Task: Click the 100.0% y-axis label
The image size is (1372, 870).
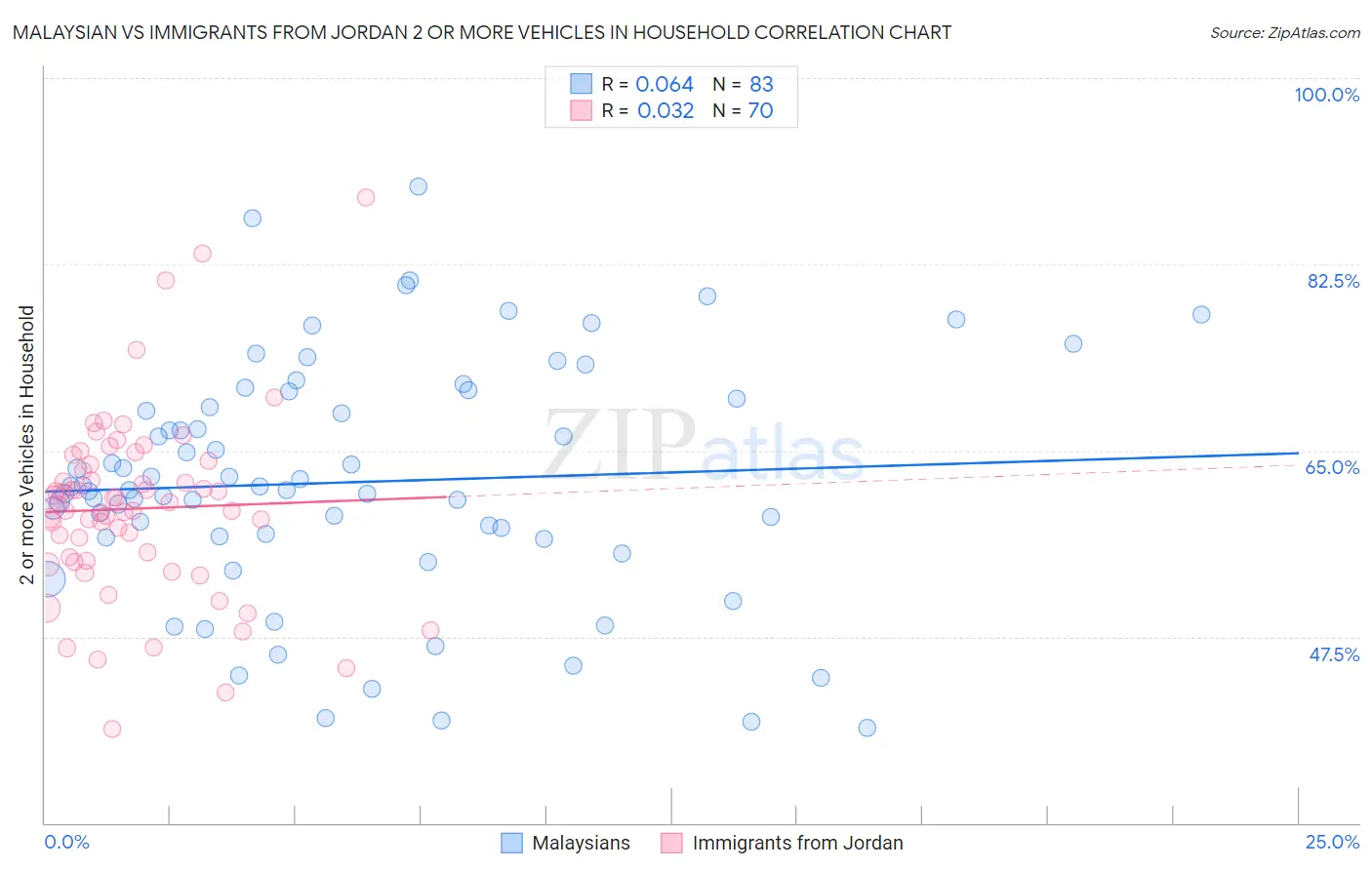Action: (x=1326, y=95)
